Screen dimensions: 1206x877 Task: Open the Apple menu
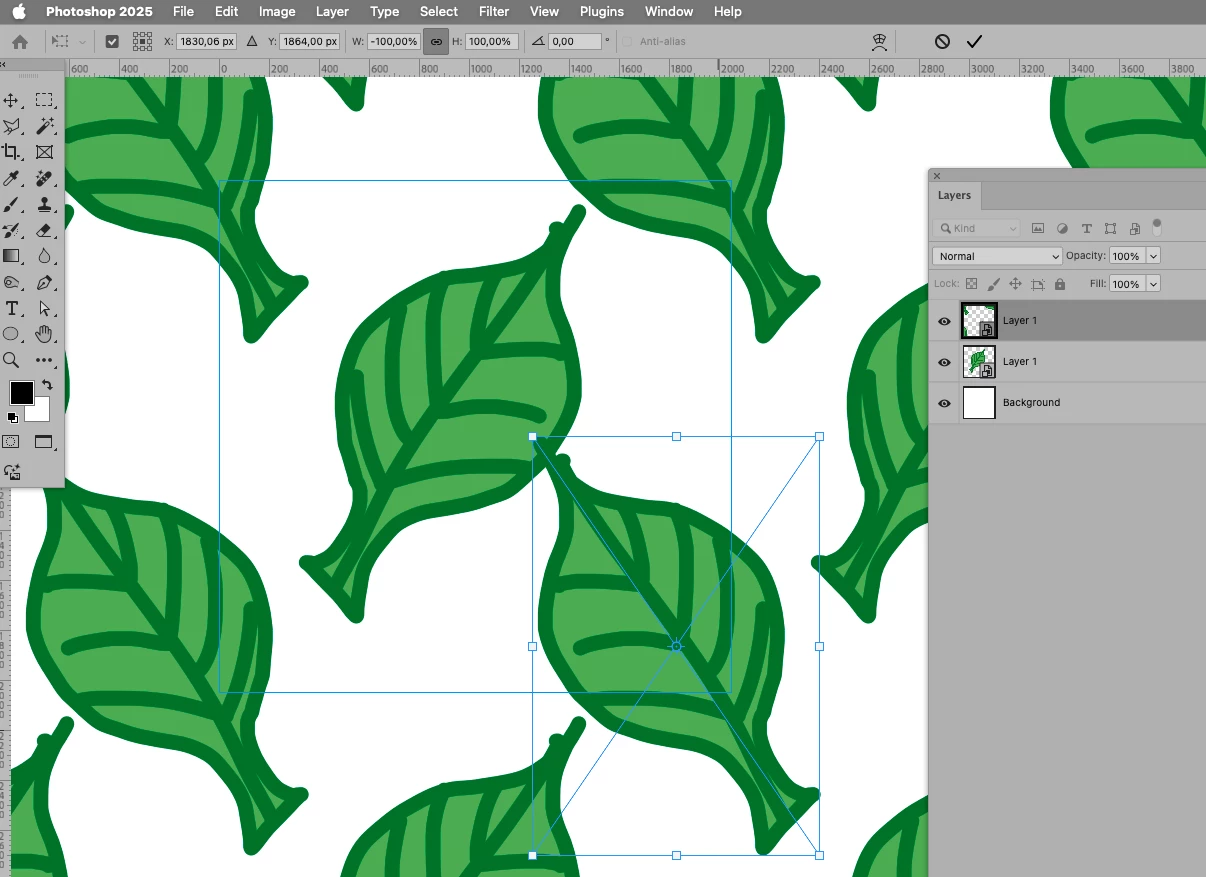click(19, 11)
